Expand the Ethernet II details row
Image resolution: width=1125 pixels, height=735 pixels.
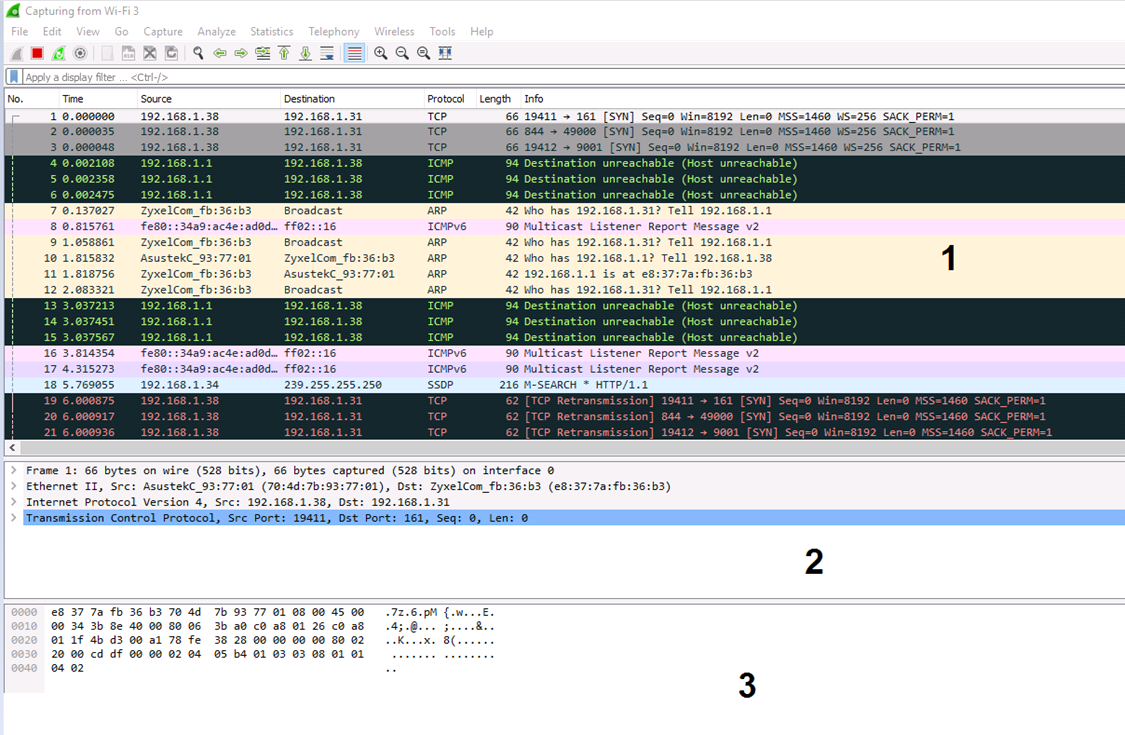click(x=14, y=487)
